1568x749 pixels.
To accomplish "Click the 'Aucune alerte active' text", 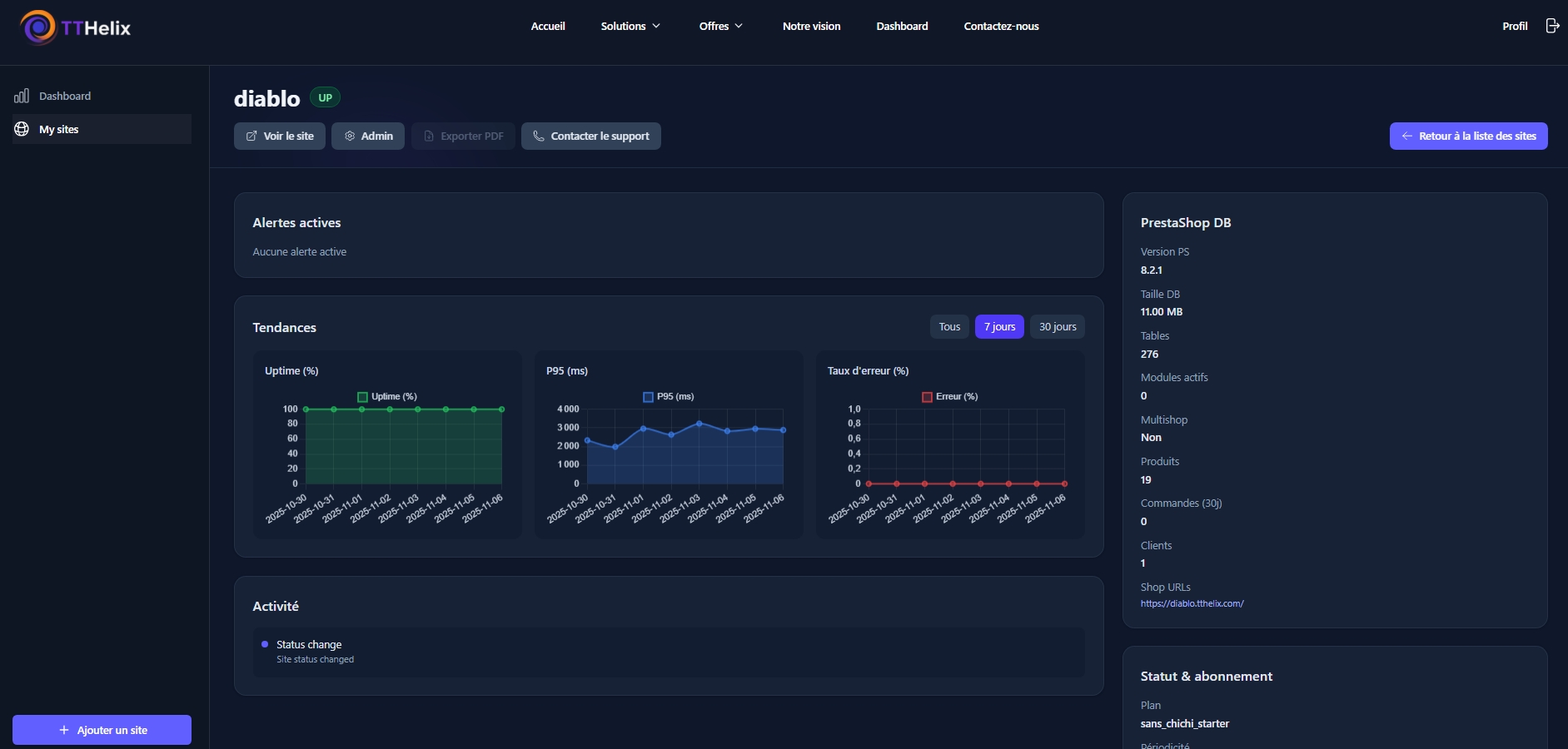I will (300, 251).
